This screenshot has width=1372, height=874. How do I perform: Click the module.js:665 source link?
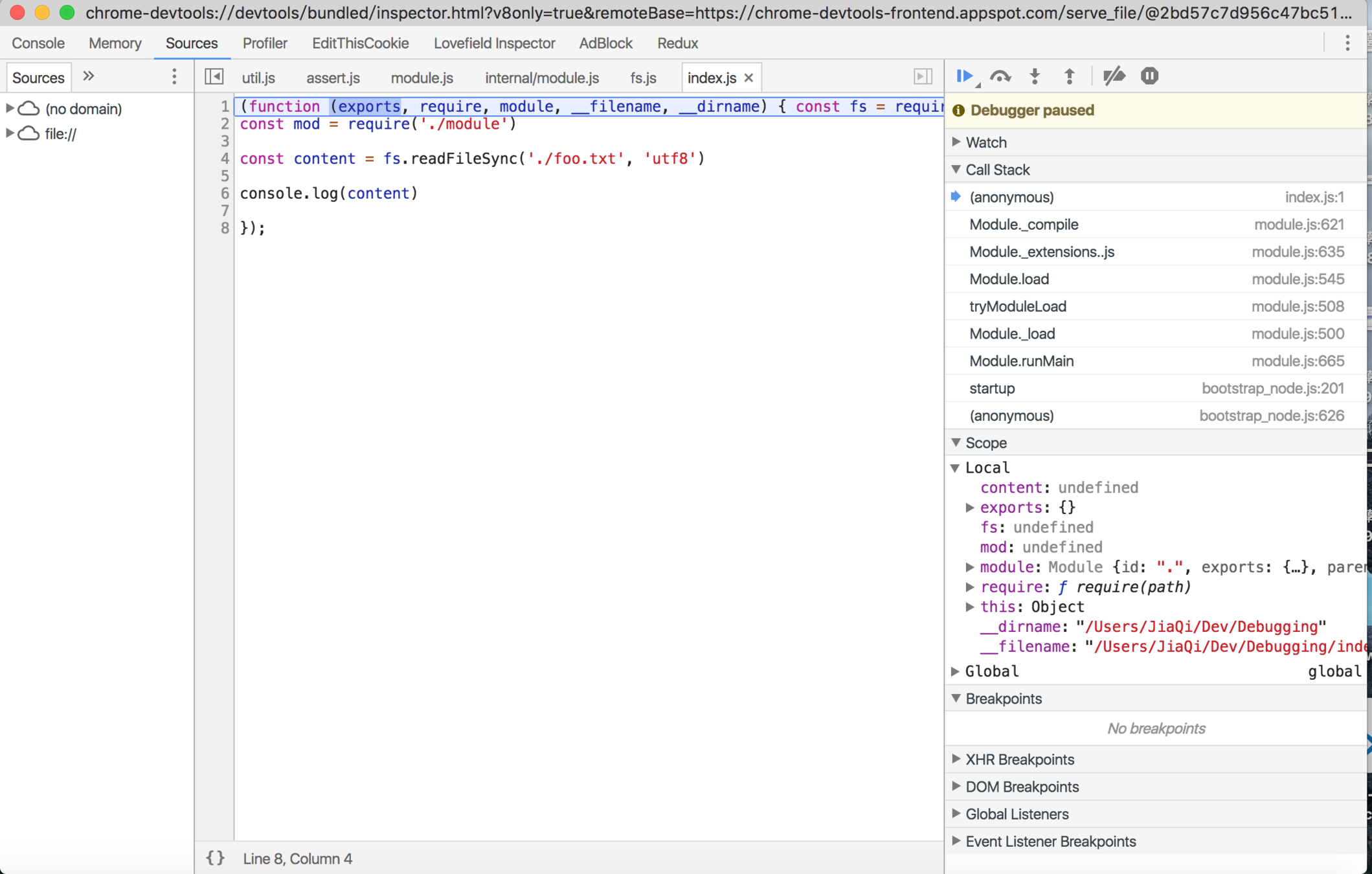1298,361
